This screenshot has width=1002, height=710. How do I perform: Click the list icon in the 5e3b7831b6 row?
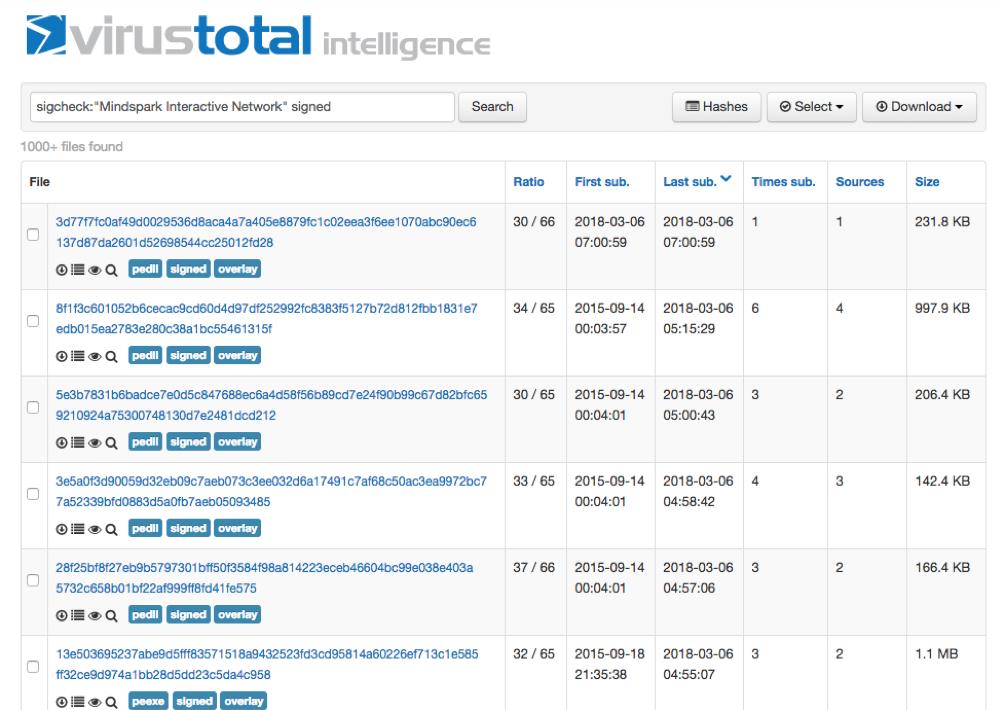click(77, 442)
